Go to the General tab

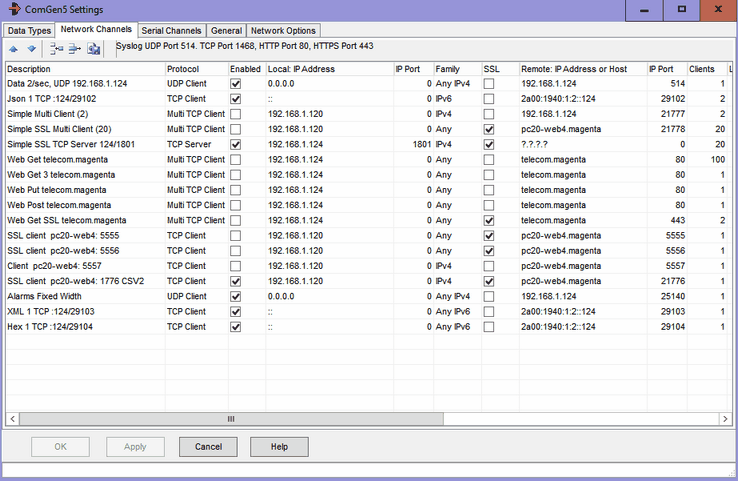tap(226, 31)
